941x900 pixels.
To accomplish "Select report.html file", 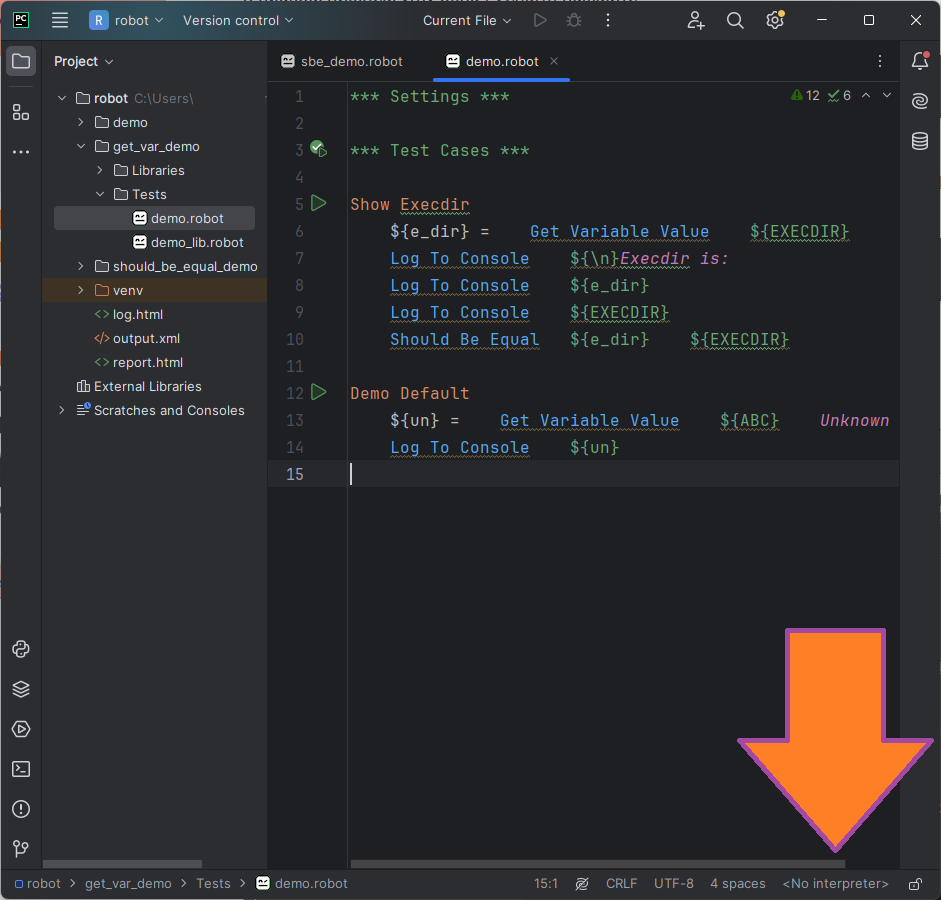I will click(139, 362).
